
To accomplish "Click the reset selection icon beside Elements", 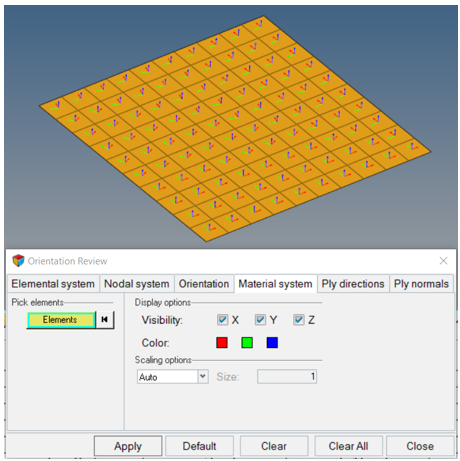I will coord(105,320).
